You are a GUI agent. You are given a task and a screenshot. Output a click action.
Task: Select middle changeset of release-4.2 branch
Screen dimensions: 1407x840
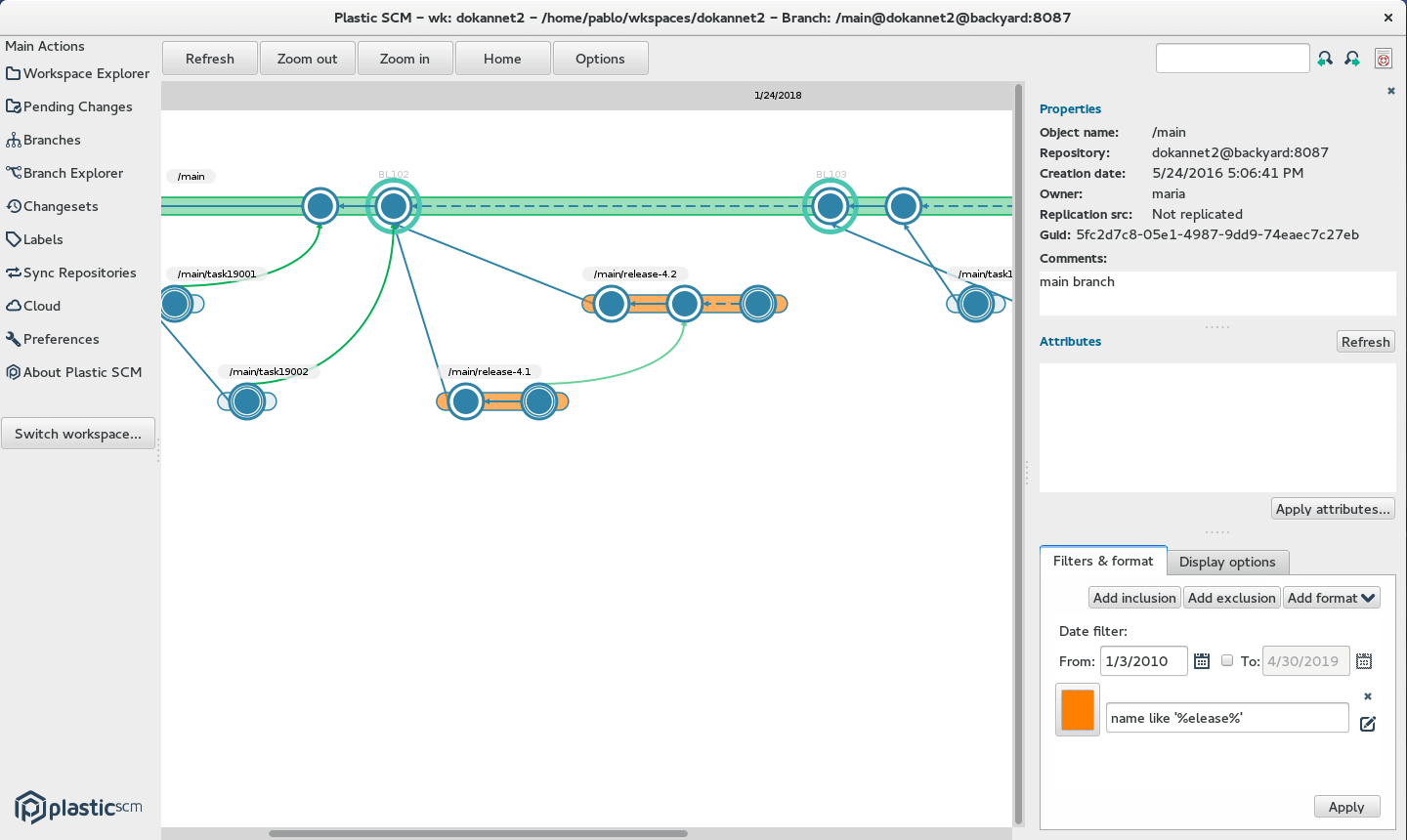685,304
